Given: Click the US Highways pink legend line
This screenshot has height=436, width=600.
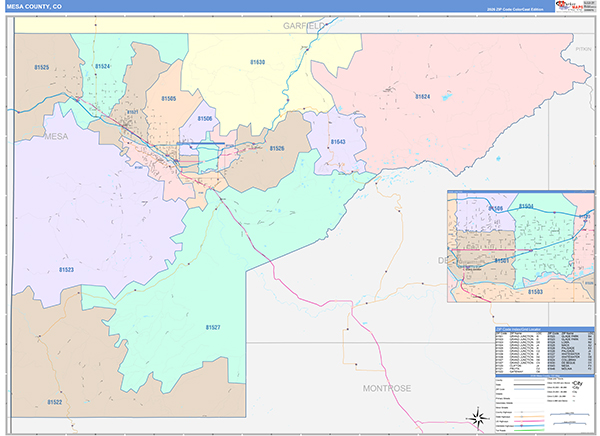Looking at the screenshot, I should pyautogui.click(x=530, y=421).
